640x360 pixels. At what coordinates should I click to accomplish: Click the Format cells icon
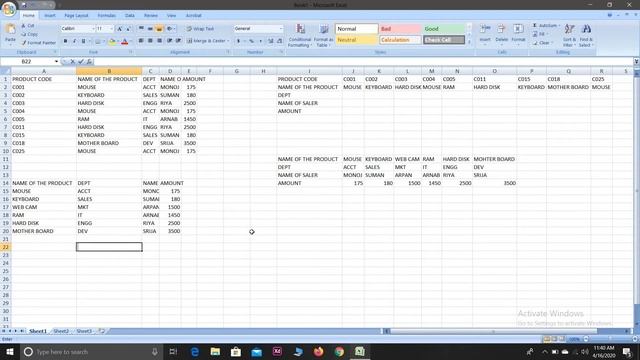518,29
